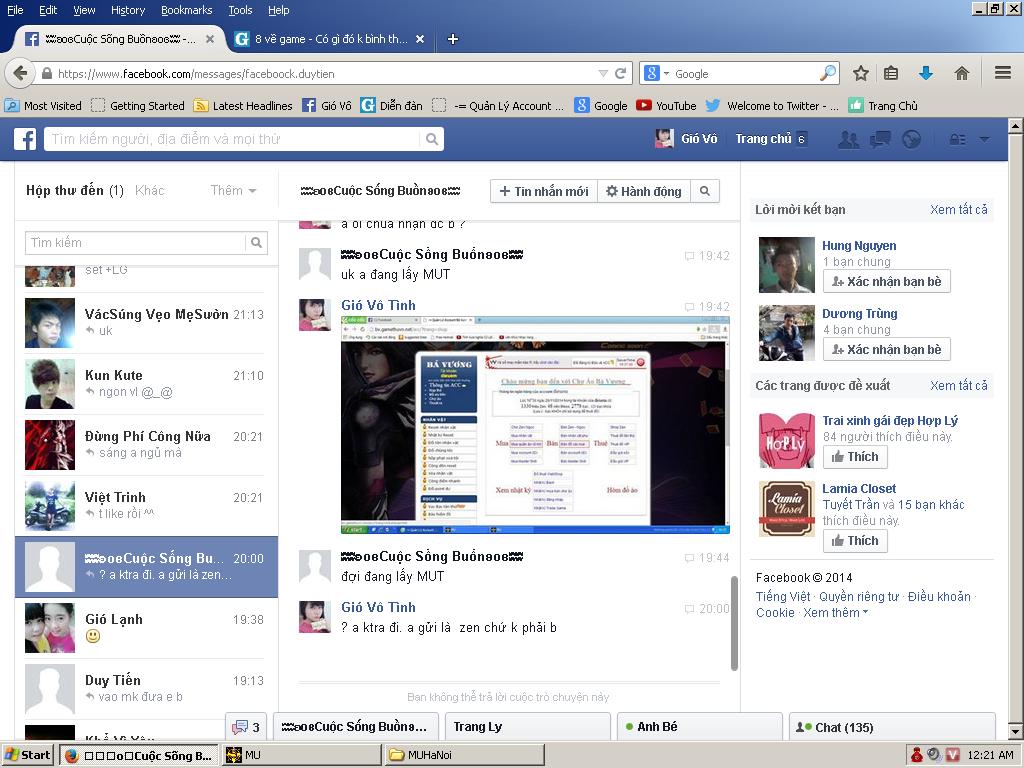The width and height of the screenshot is (1024, 768).
Task: Confirm friend request from Hung Nguyen
Action: (x=887, y=281)
